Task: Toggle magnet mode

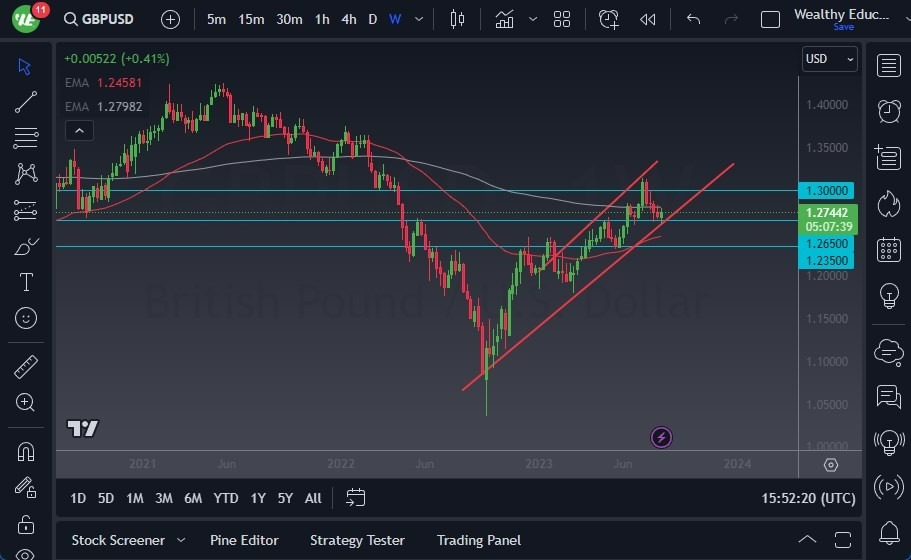Action: pyautogui.click(x=26, y=452)
